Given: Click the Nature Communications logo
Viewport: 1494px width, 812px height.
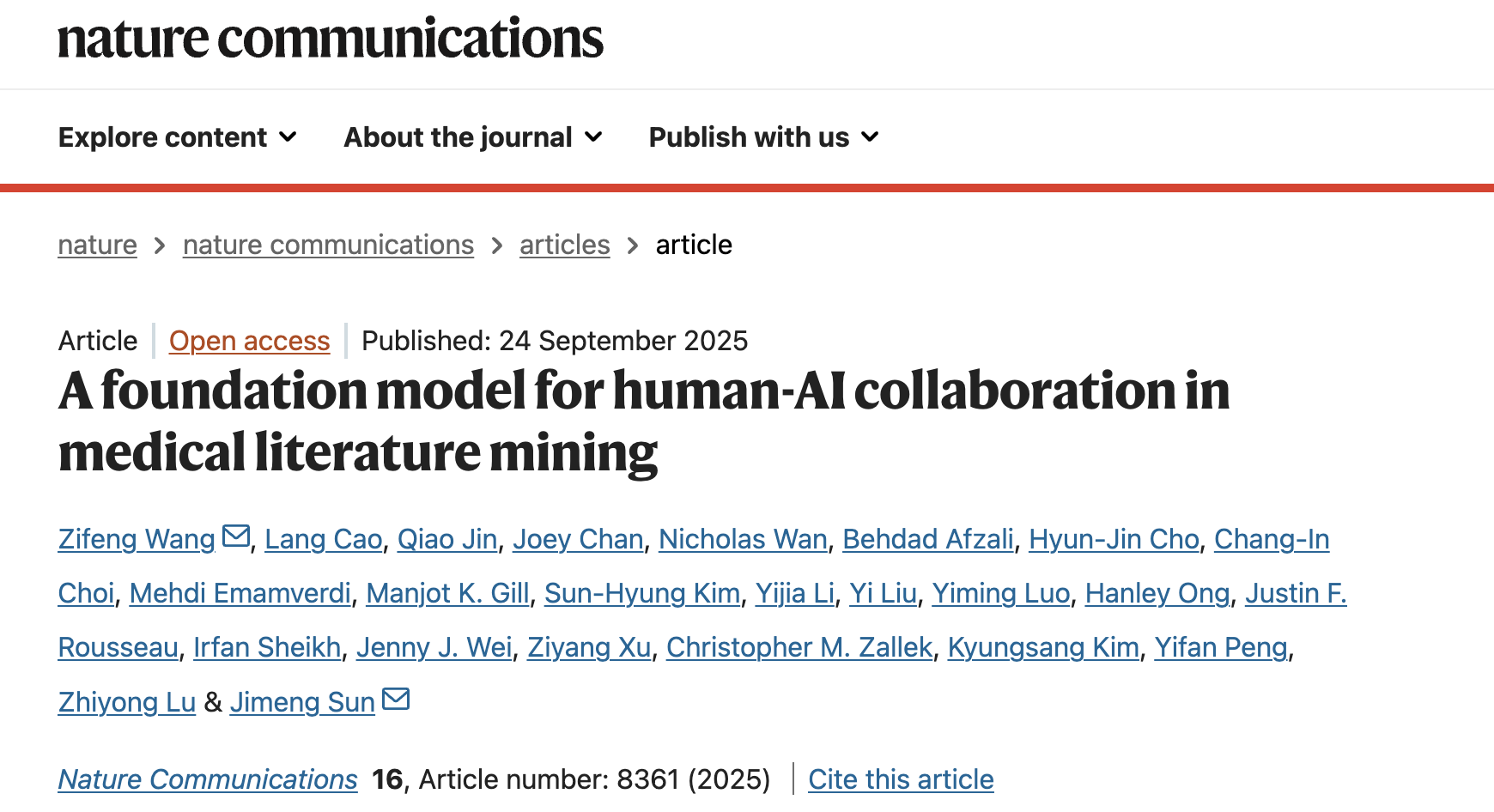Looking at the screenshot, I should pos(330,39).
